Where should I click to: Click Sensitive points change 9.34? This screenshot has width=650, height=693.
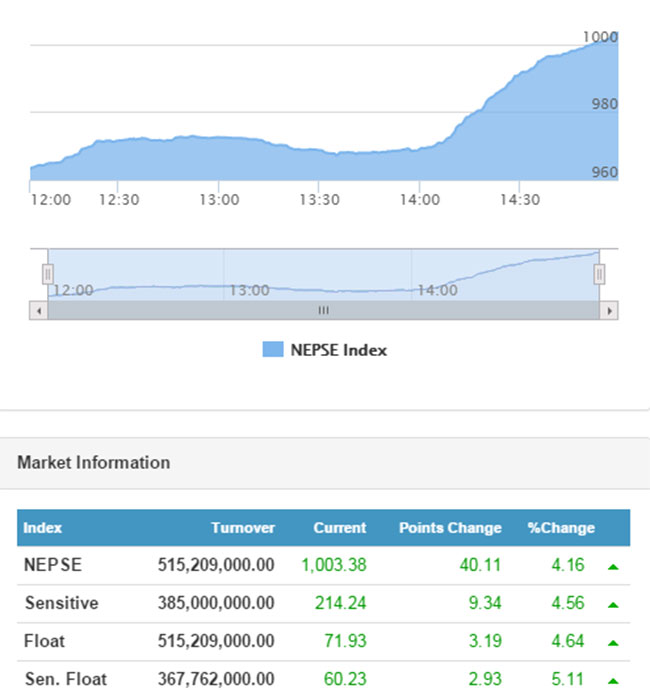485,603
